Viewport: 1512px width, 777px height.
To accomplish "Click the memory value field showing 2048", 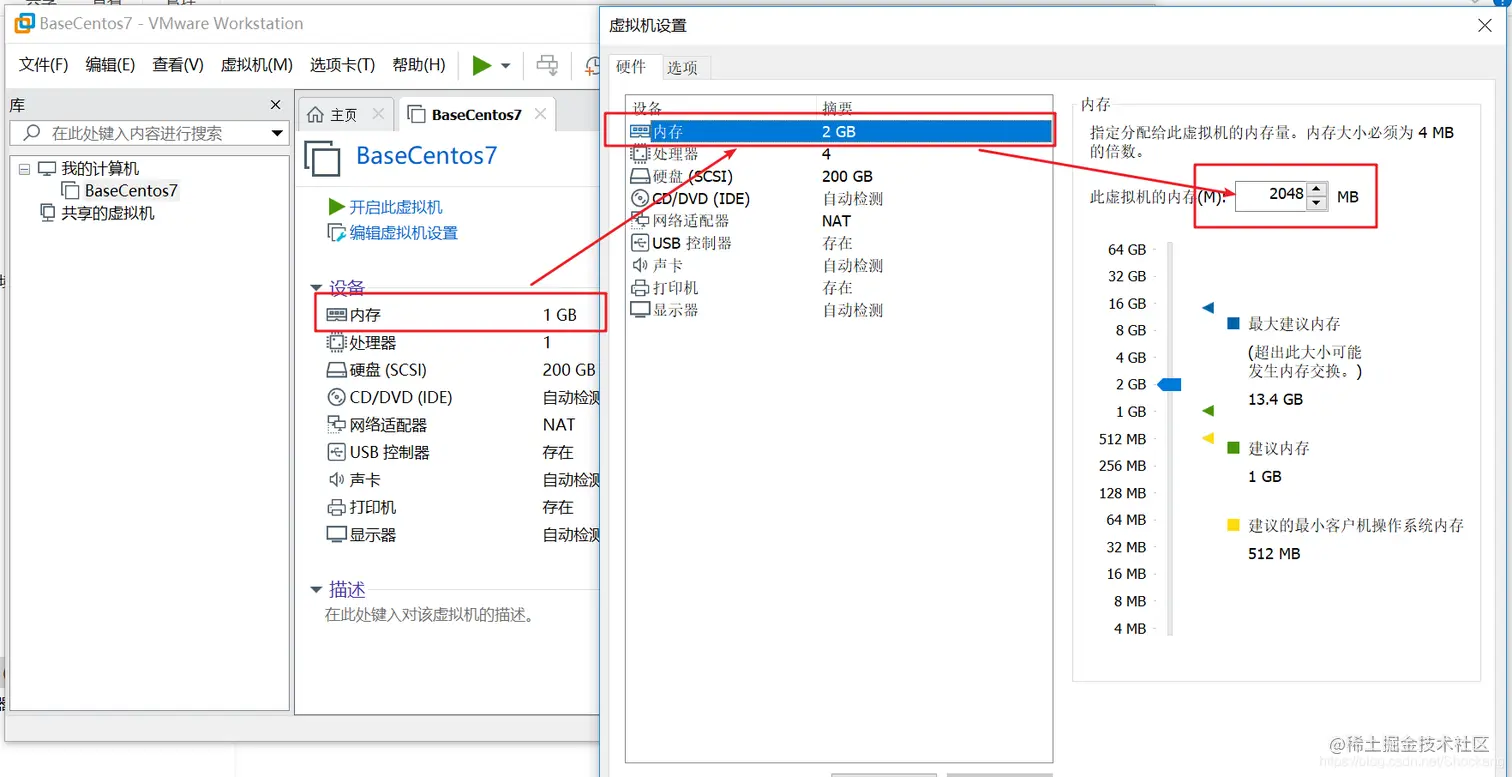I will pyautogui.click(x=1271, y=195).
